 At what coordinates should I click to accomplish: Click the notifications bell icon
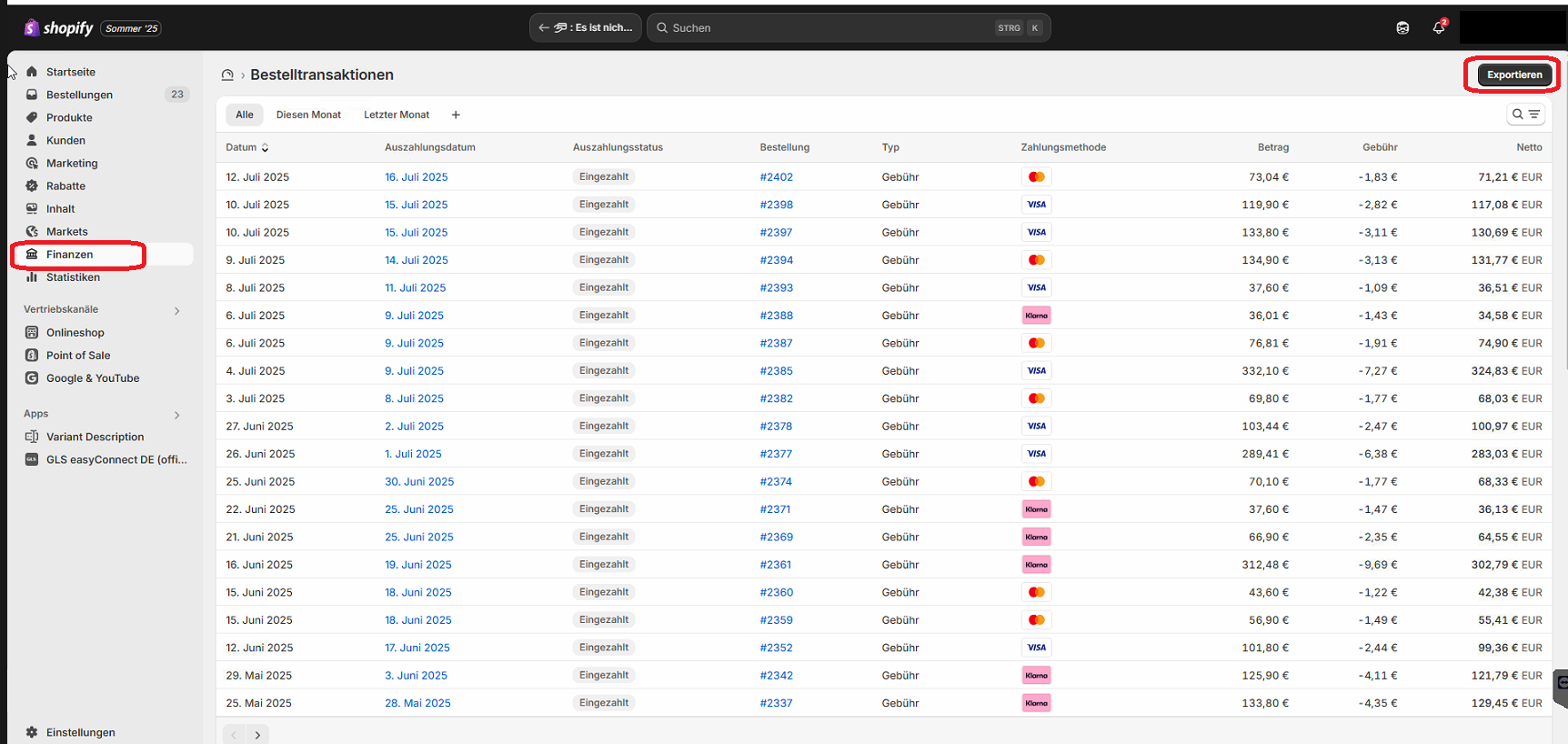tap(1438, 28)
